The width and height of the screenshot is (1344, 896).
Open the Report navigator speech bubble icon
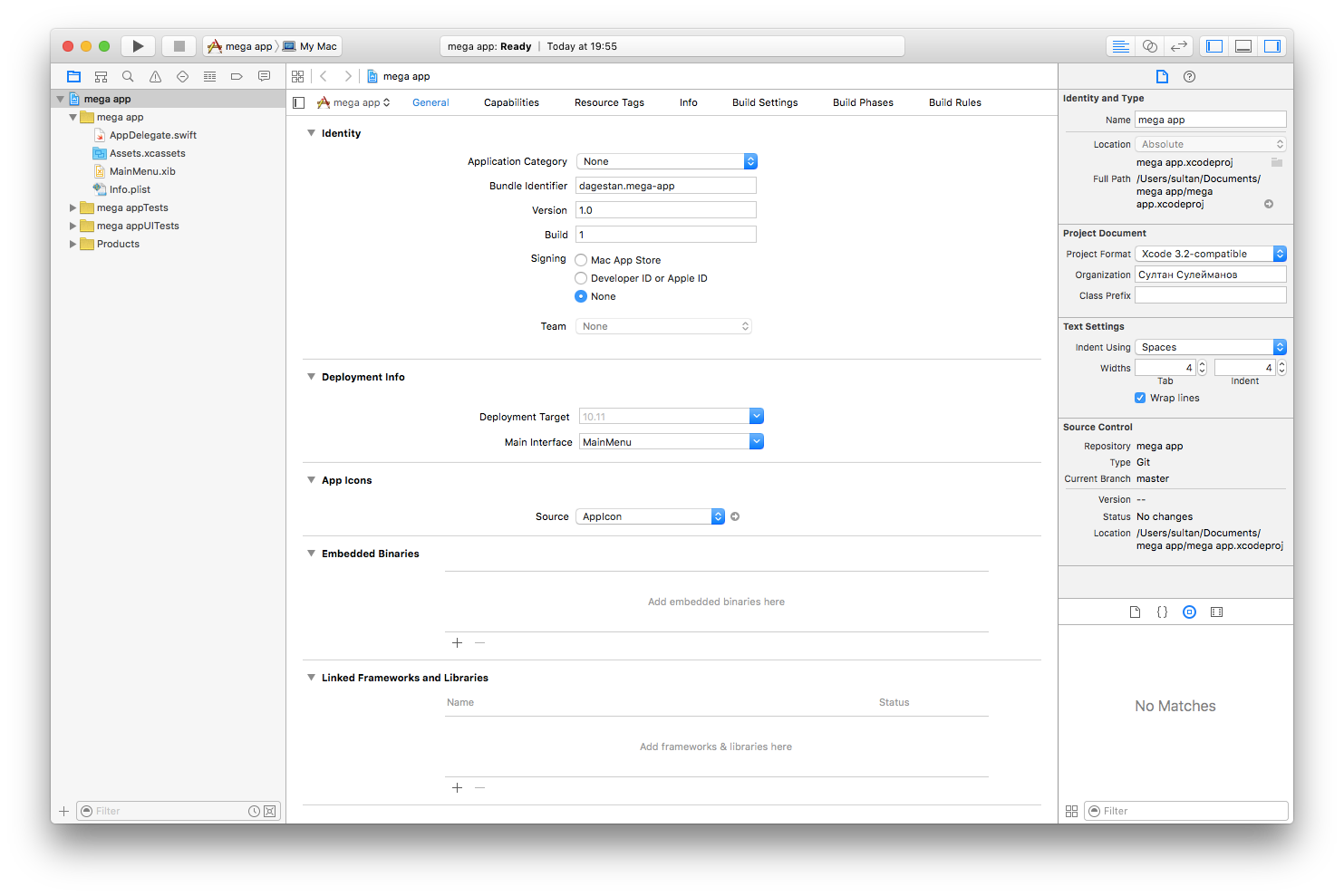pyautogui.click(x=264, y=77)
